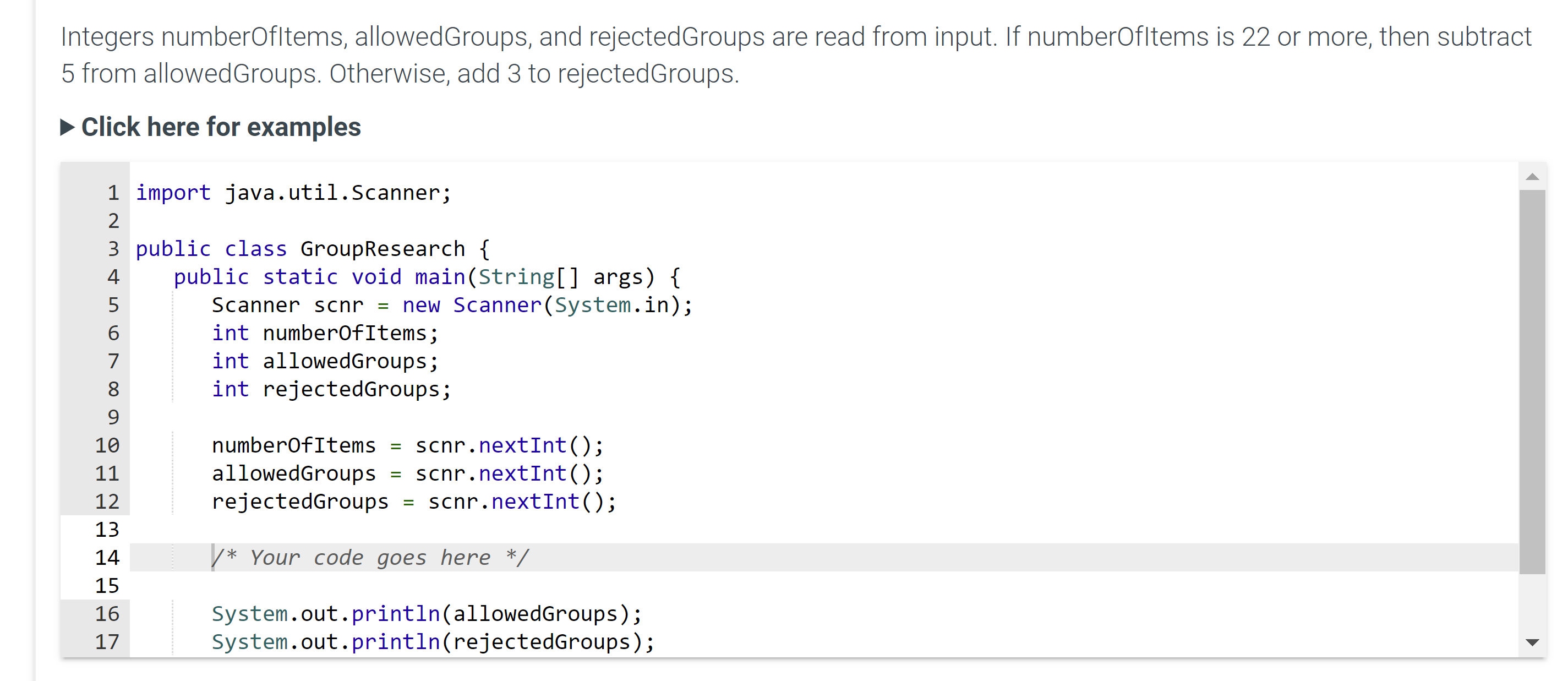The width and height of the screenshot is (1568, 681).
Task: Click the println(rejectedGroups) statement
Action: pos(433,641)
